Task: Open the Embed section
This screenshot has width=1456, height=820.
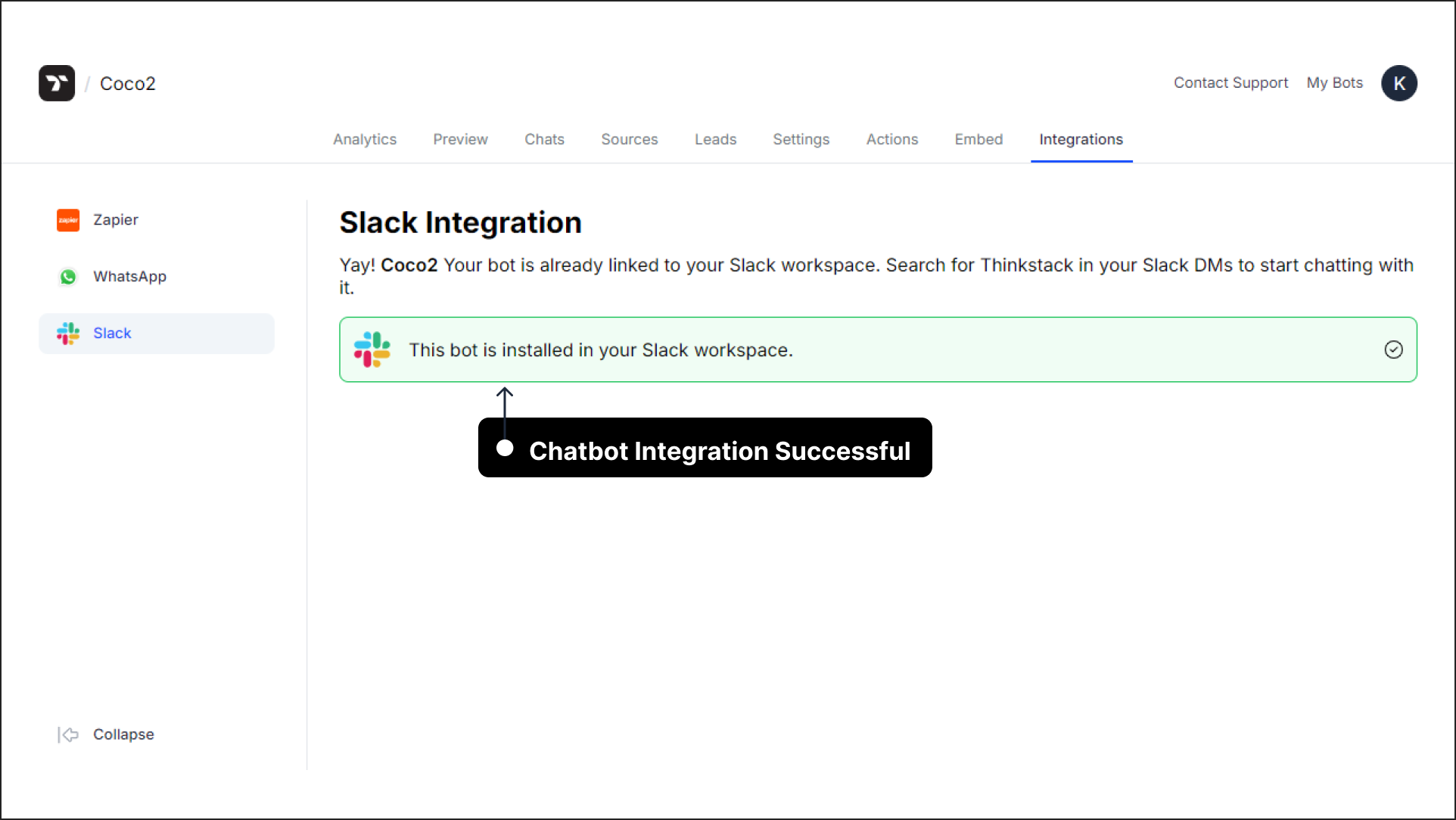Action: [978, 139]
